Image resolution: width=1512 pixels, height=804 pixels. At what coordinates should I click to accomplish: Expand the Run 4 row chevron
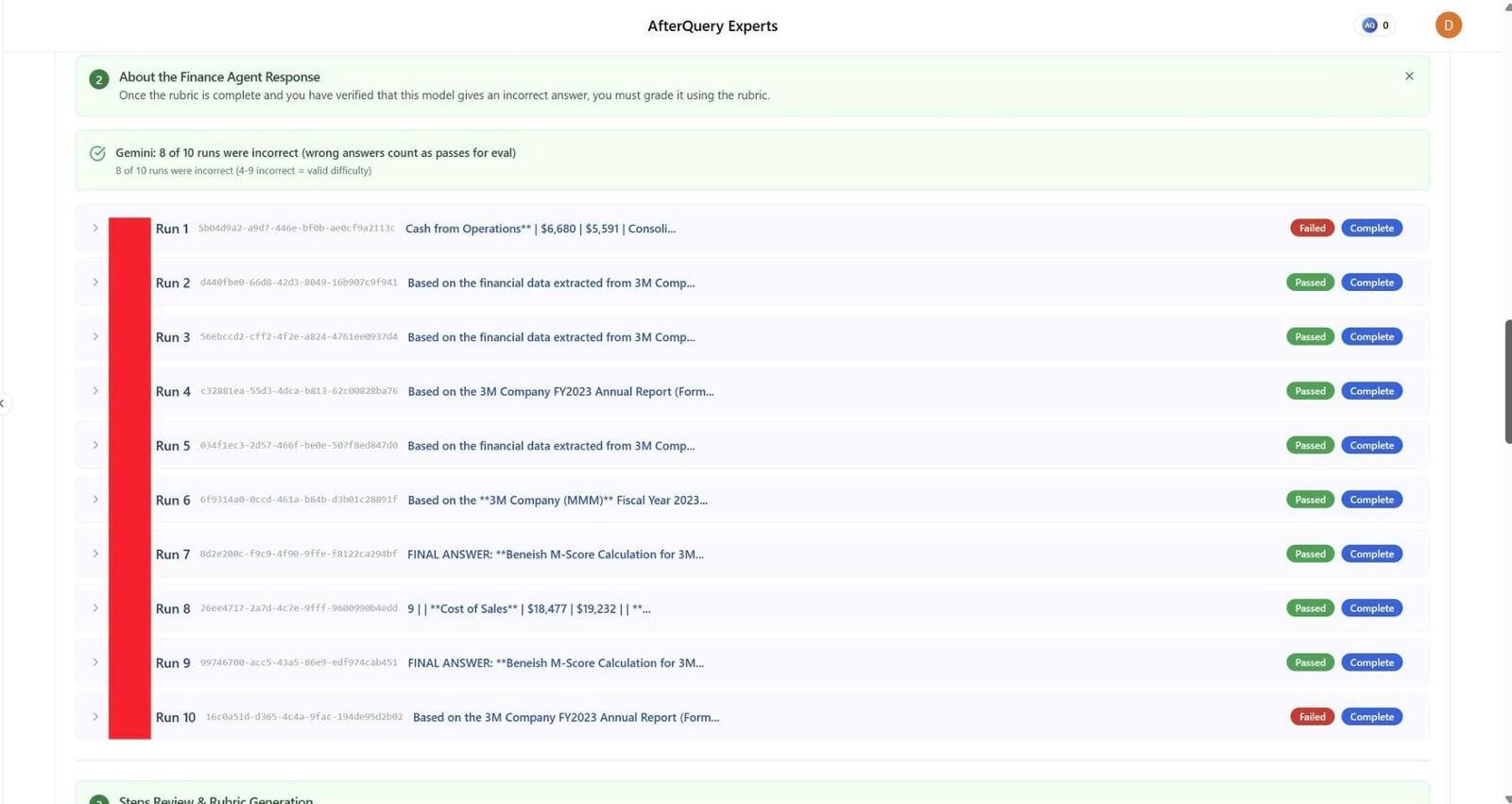tap(95, 390)
